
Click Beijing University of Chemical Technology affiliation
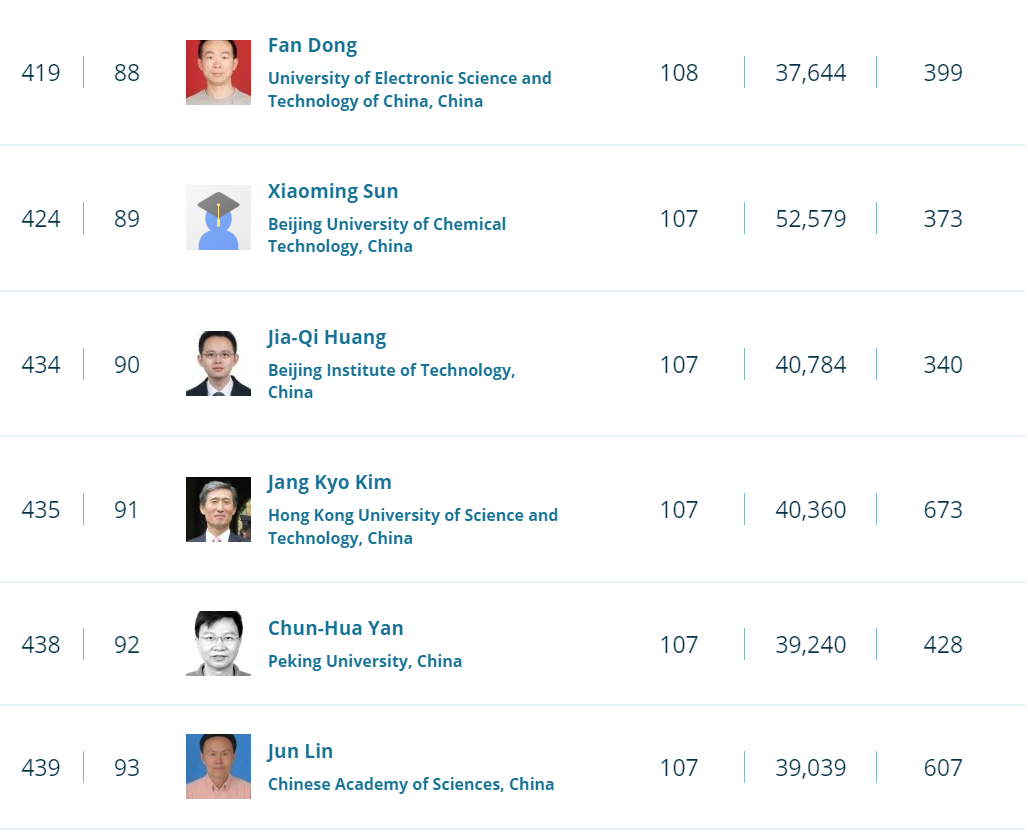point(386,235)
